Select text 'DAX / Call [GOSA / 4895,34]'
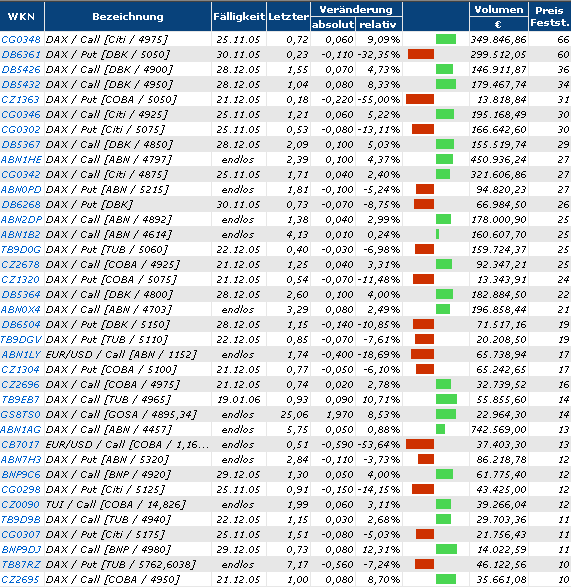This screenshot has height=587, width=571. [x=121, y=414]
